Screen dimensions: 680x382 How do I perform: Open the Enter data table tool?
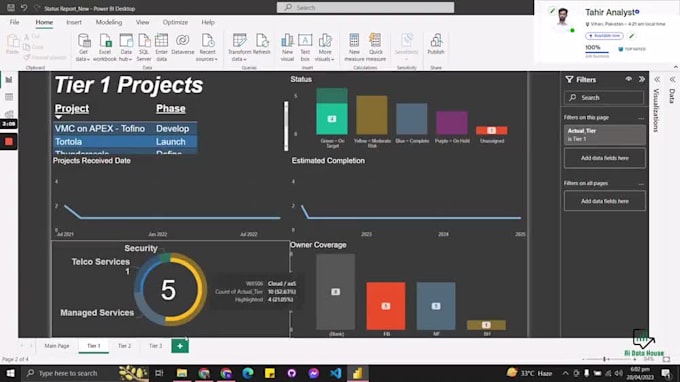coord(161,47)
